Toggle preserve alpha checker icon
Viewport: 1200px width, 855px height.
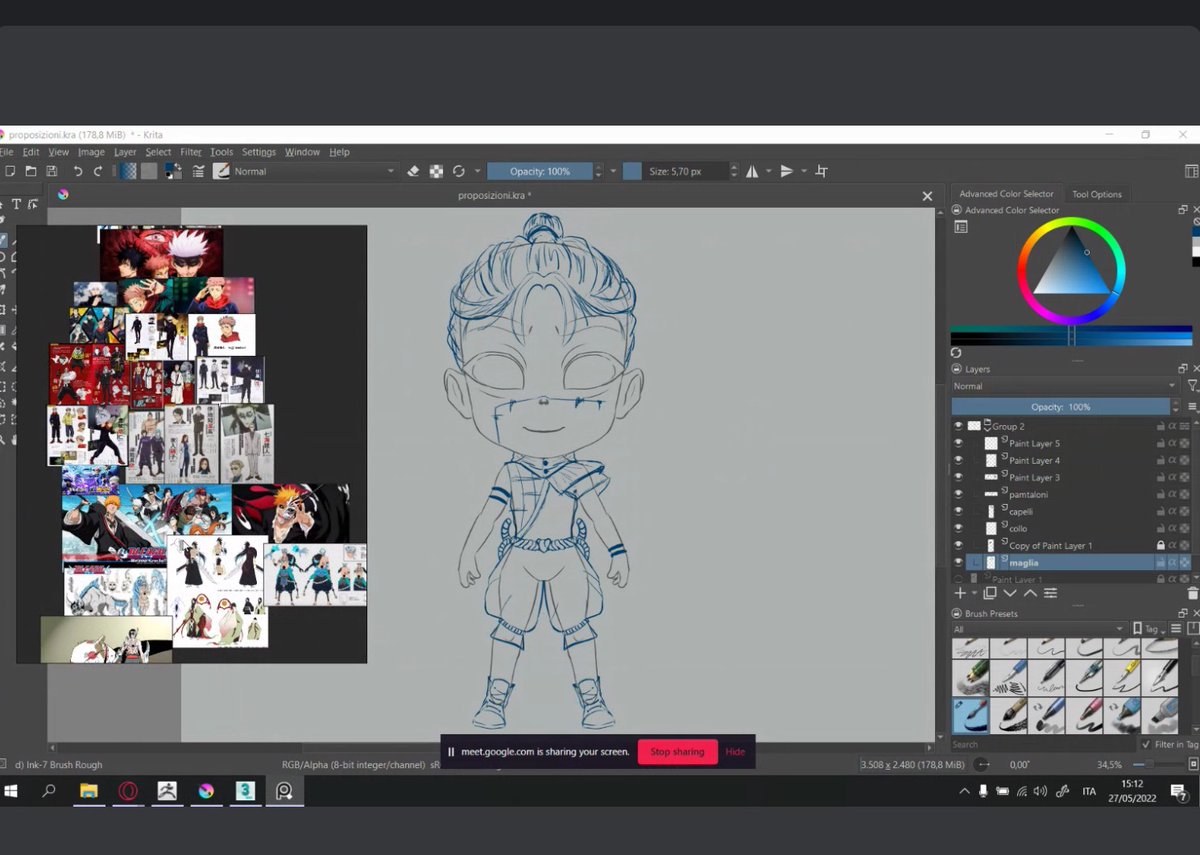click(436, 171)
